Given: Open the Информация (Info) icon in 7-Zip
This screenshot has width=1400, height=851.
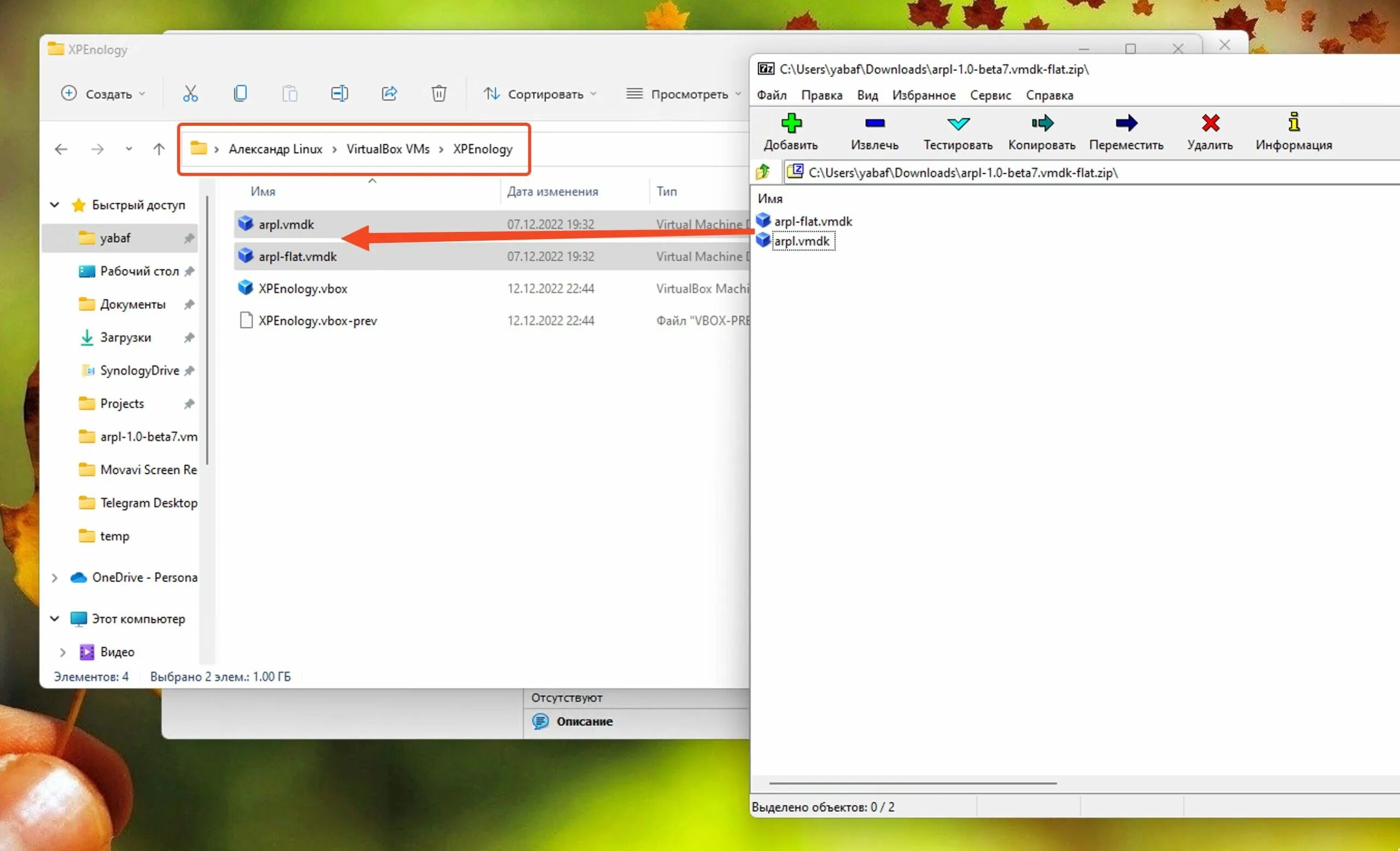Looking at the screenshot, I should click(x=1294, y=123).
